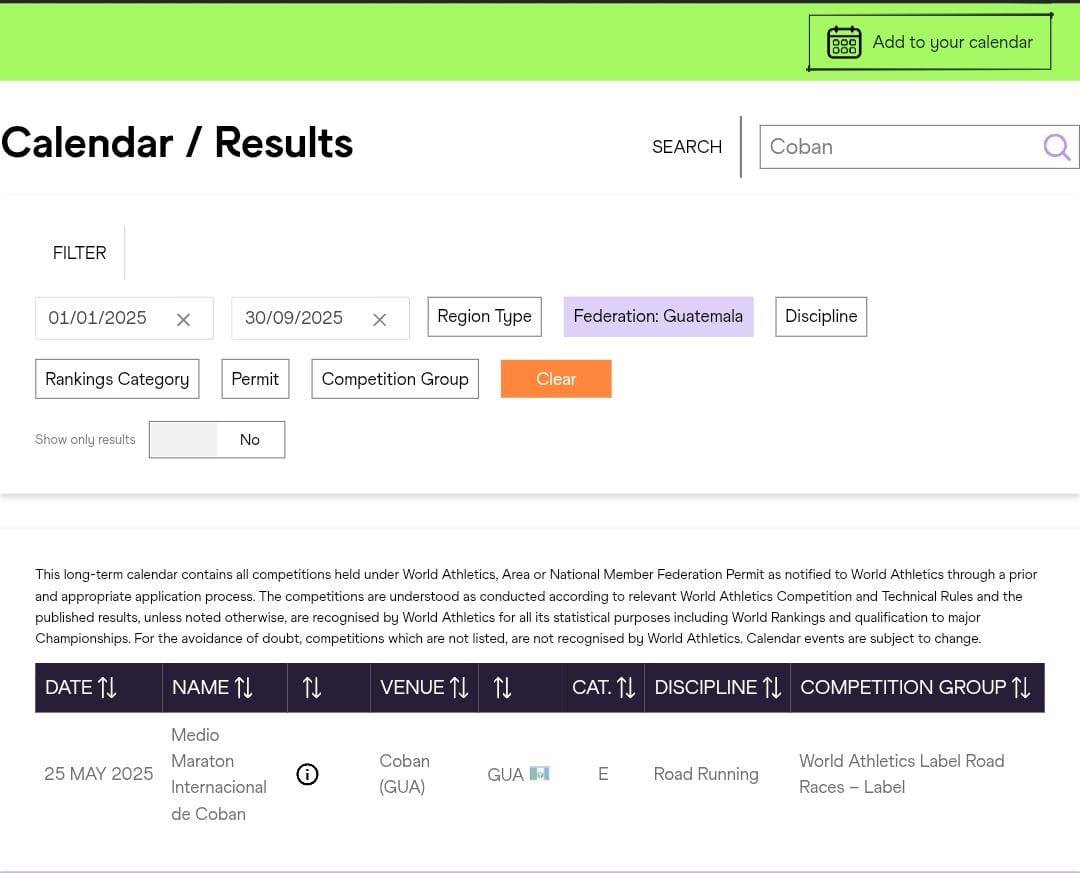
Task: Clear the 01/01/2025 start date with X
Action: pos(183,319)
